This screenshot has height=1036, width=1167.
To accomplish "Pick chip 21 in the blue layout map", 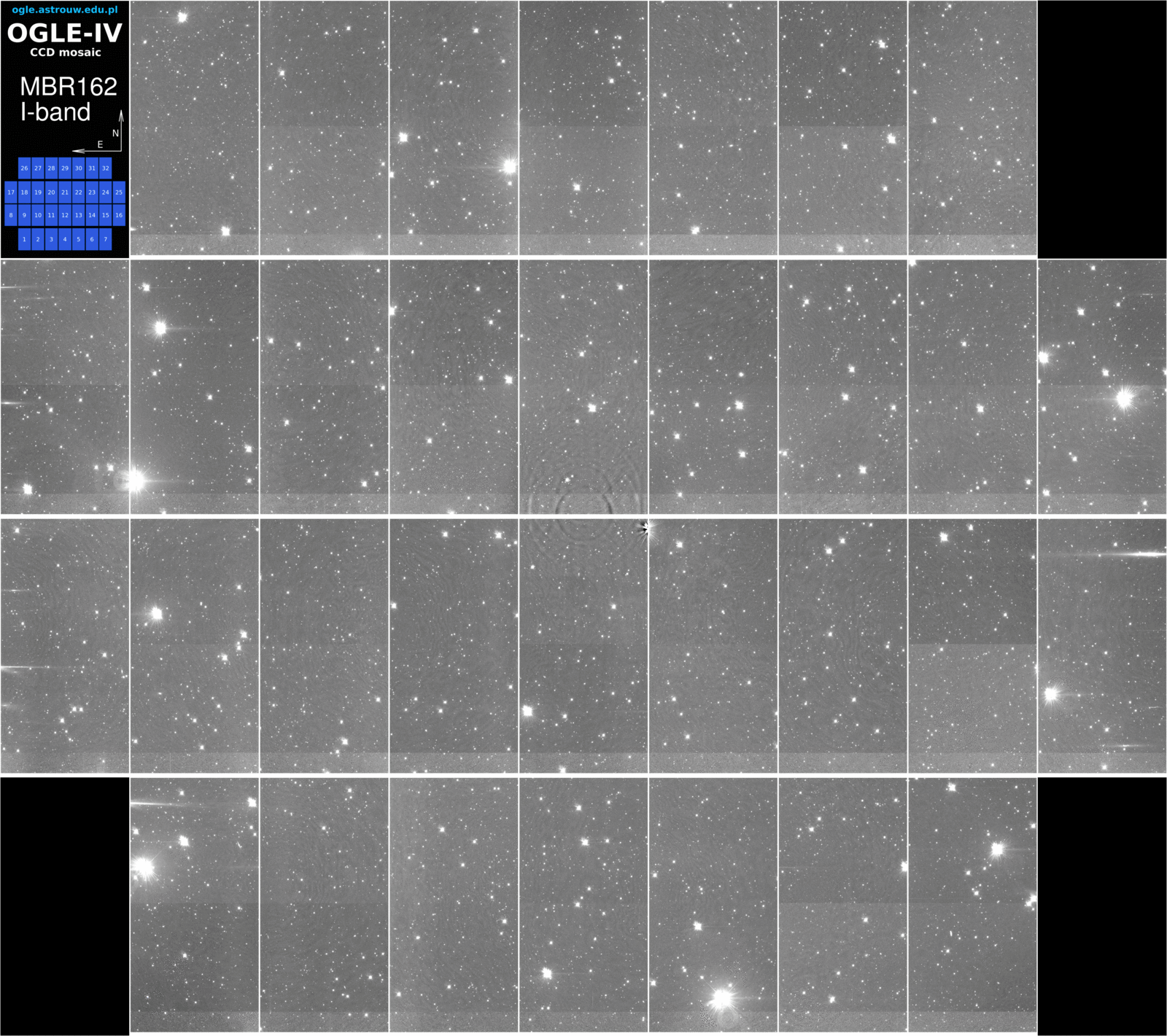I will coord(65,192).
